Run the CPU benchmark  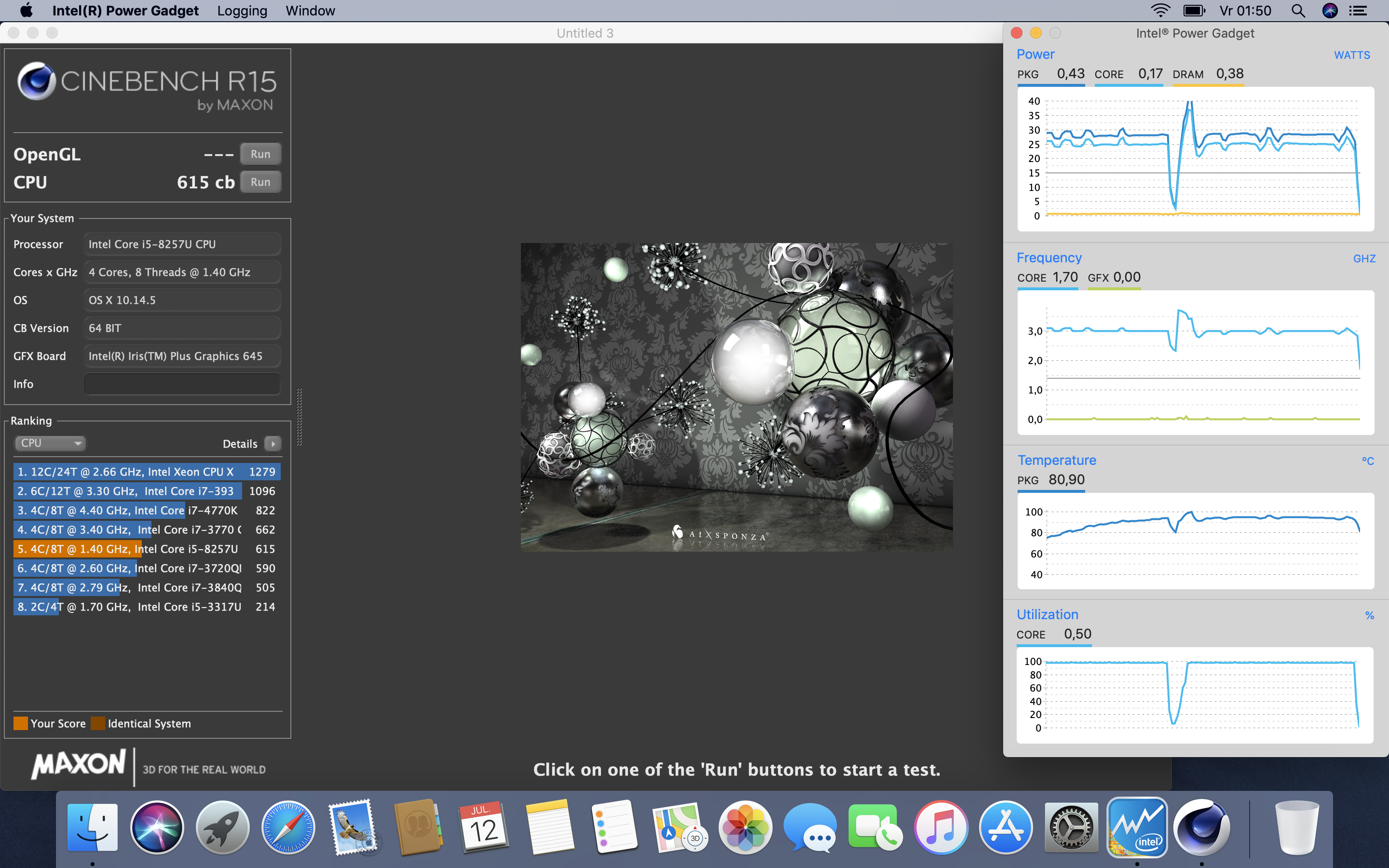coord(260,182)
